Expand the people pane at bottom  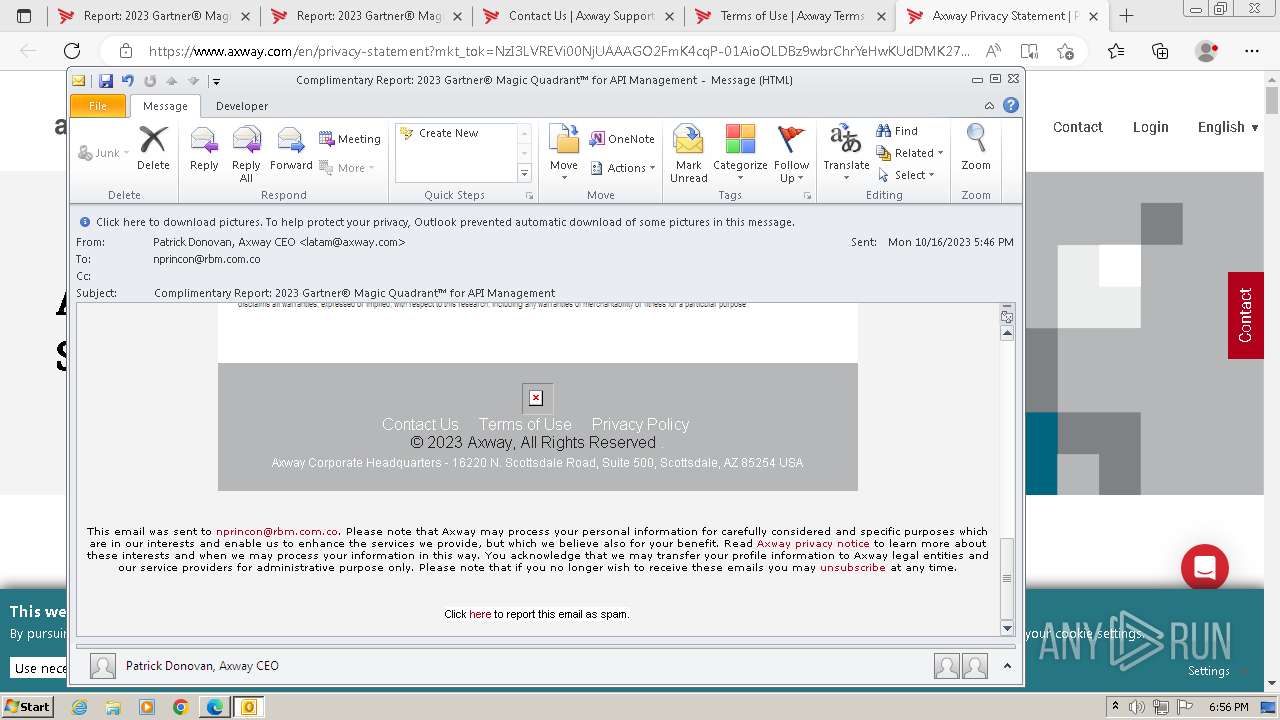1007,666
